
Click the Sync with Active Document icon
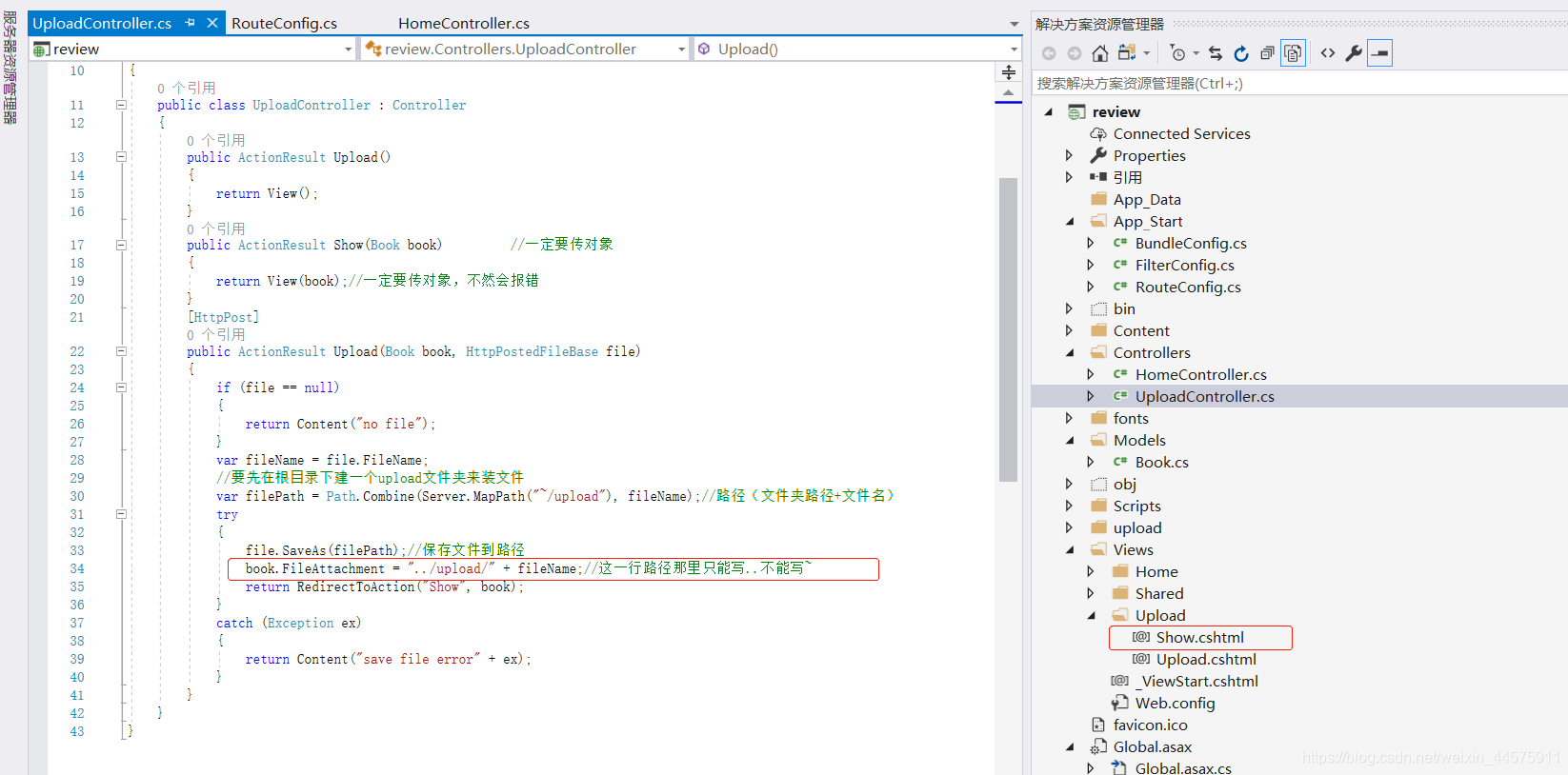1216,53
